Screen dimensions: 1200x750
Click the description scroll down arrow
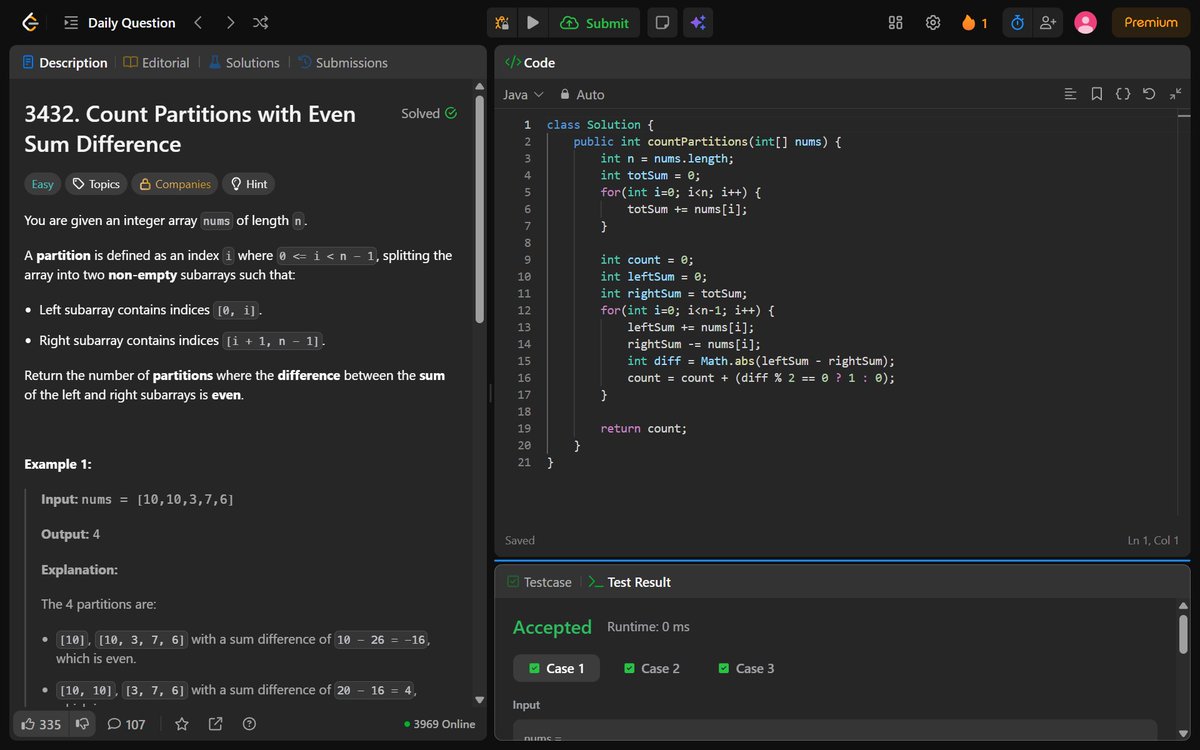(479, 699)
